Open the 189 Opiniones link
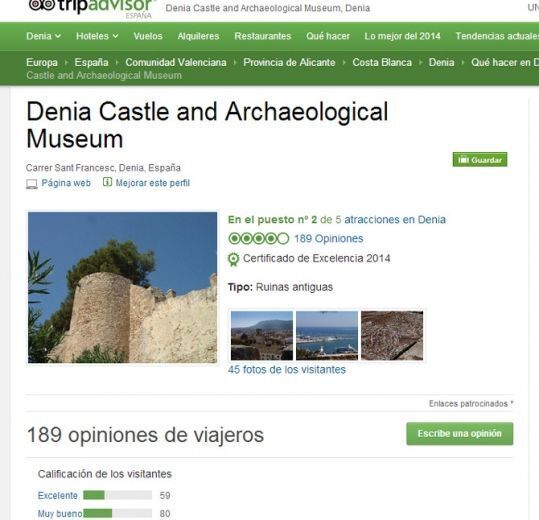Viewport: 539px width, 520px height. tap(329, 239)
